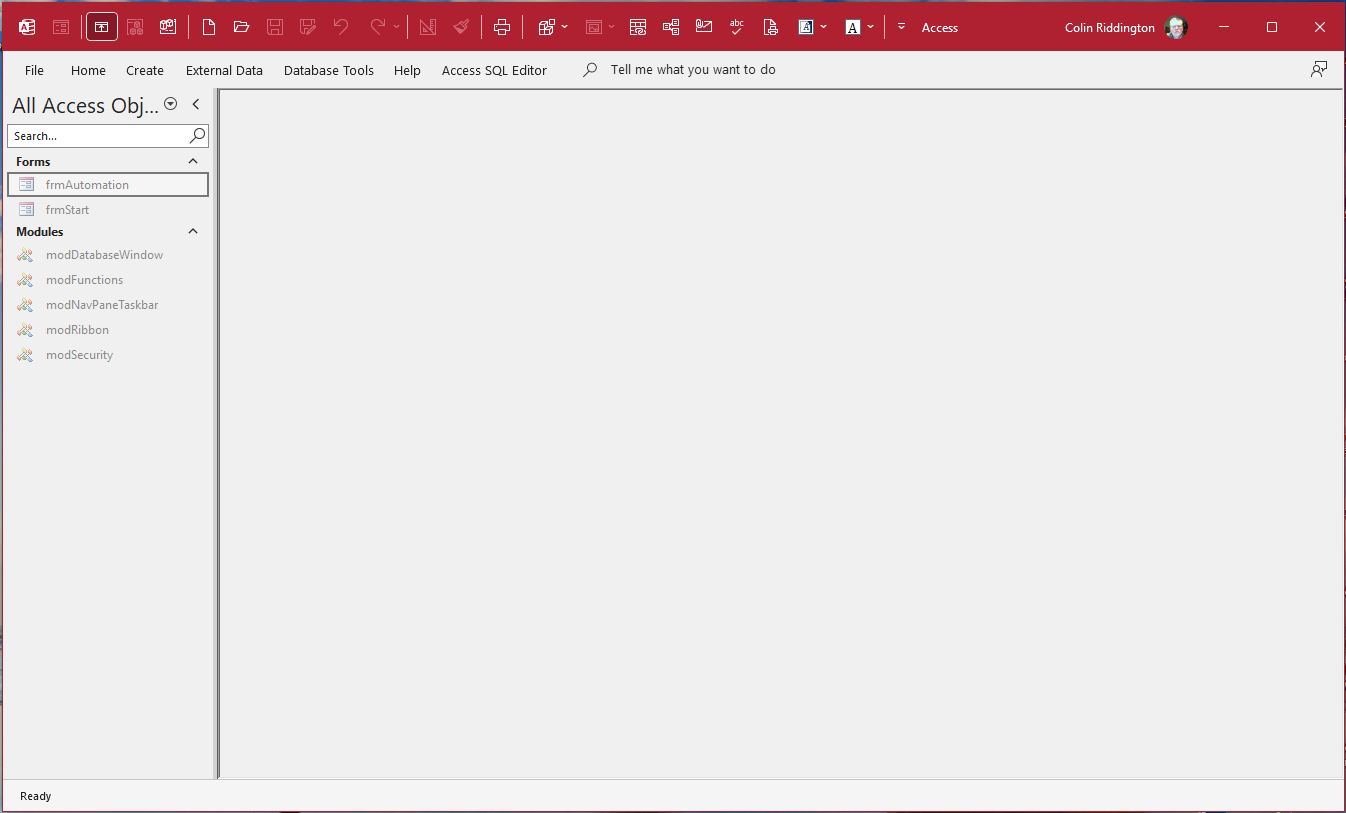The height and width of the screenshot is (813, 1346).
Task: Click the Colin Riddington account name
Action: [x=1110, y=28]
